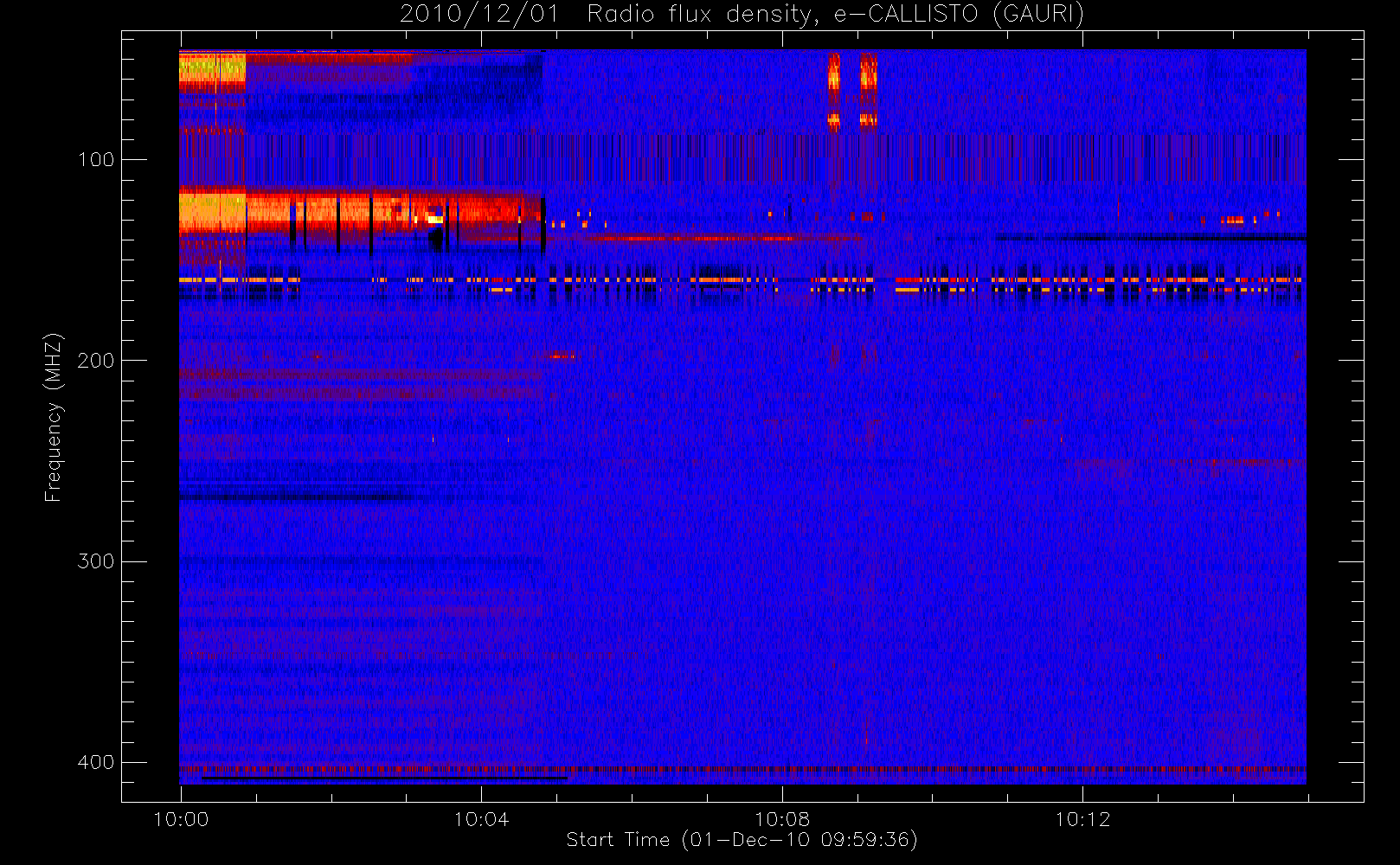Click the 10:12 time axis label

(x=1082, y=819)
